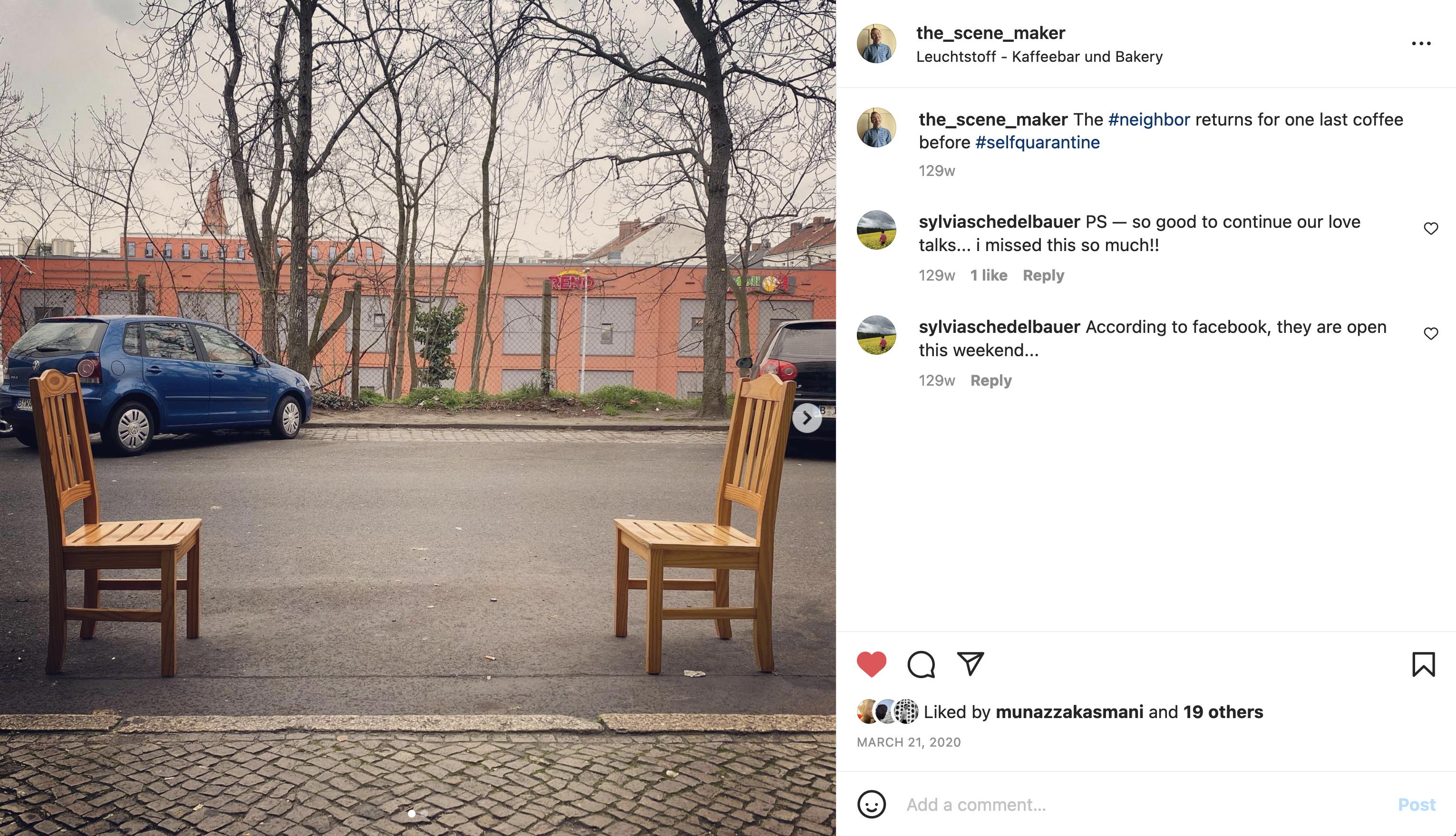The height and width of the screenshot is (836, 1456).
Task: Like the 'so good to continue' comment
Action: pos(1431,229)
